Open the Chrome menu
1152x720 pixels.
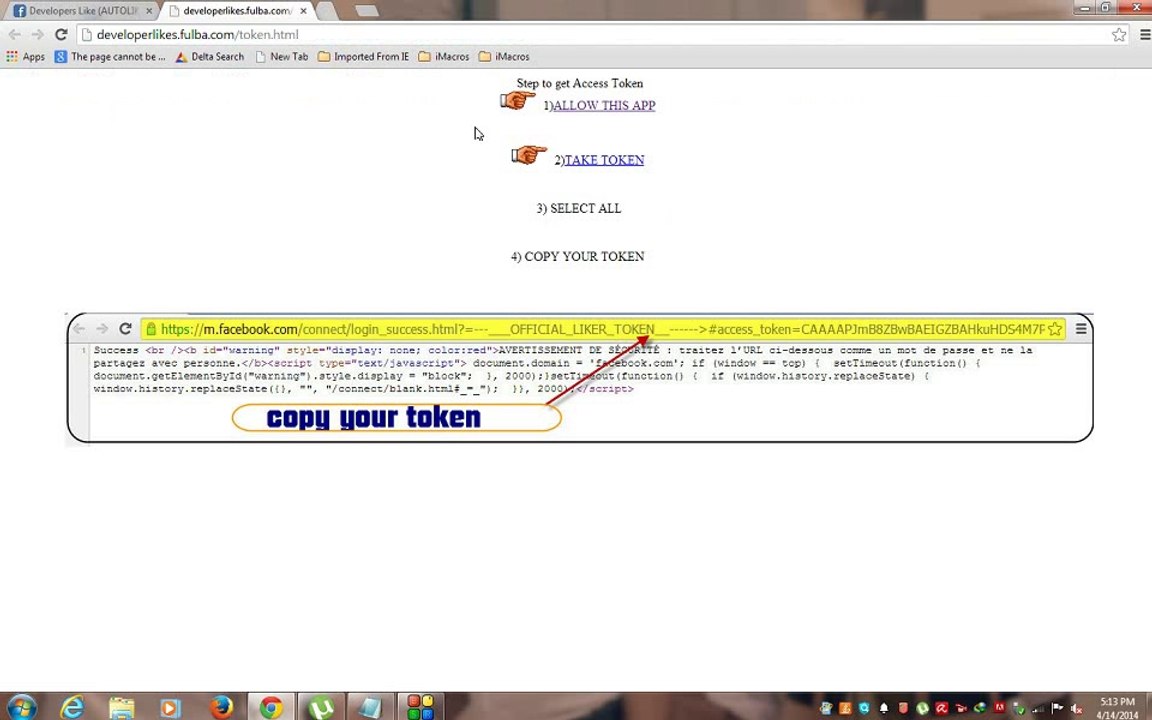pyautogui.click(x=1145, y=35)
